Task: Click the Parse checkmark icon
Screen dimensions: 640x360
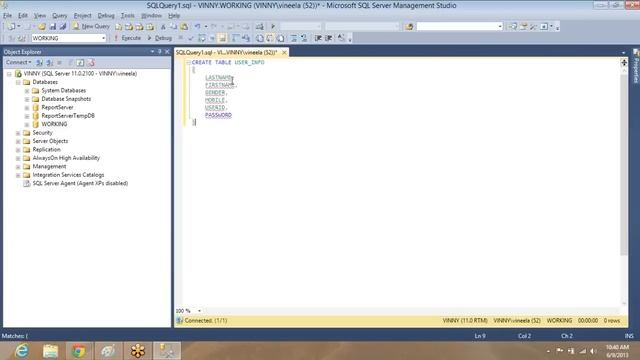Action: 191,38
